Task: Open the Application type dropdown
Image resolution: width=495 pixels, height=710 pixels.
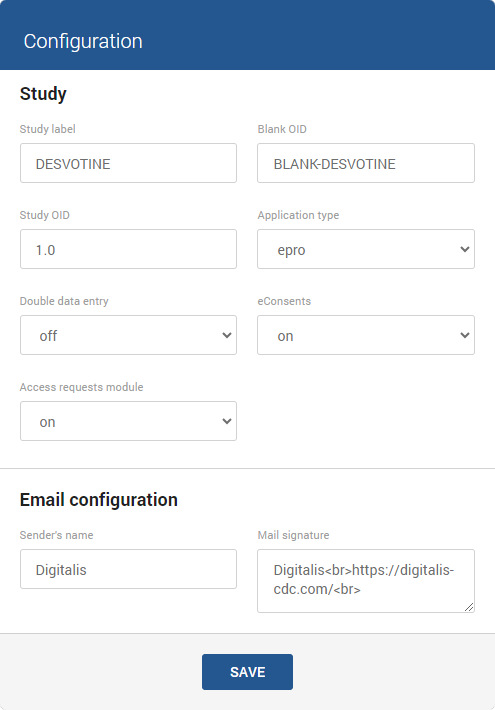Action: (x=366, y=249)
